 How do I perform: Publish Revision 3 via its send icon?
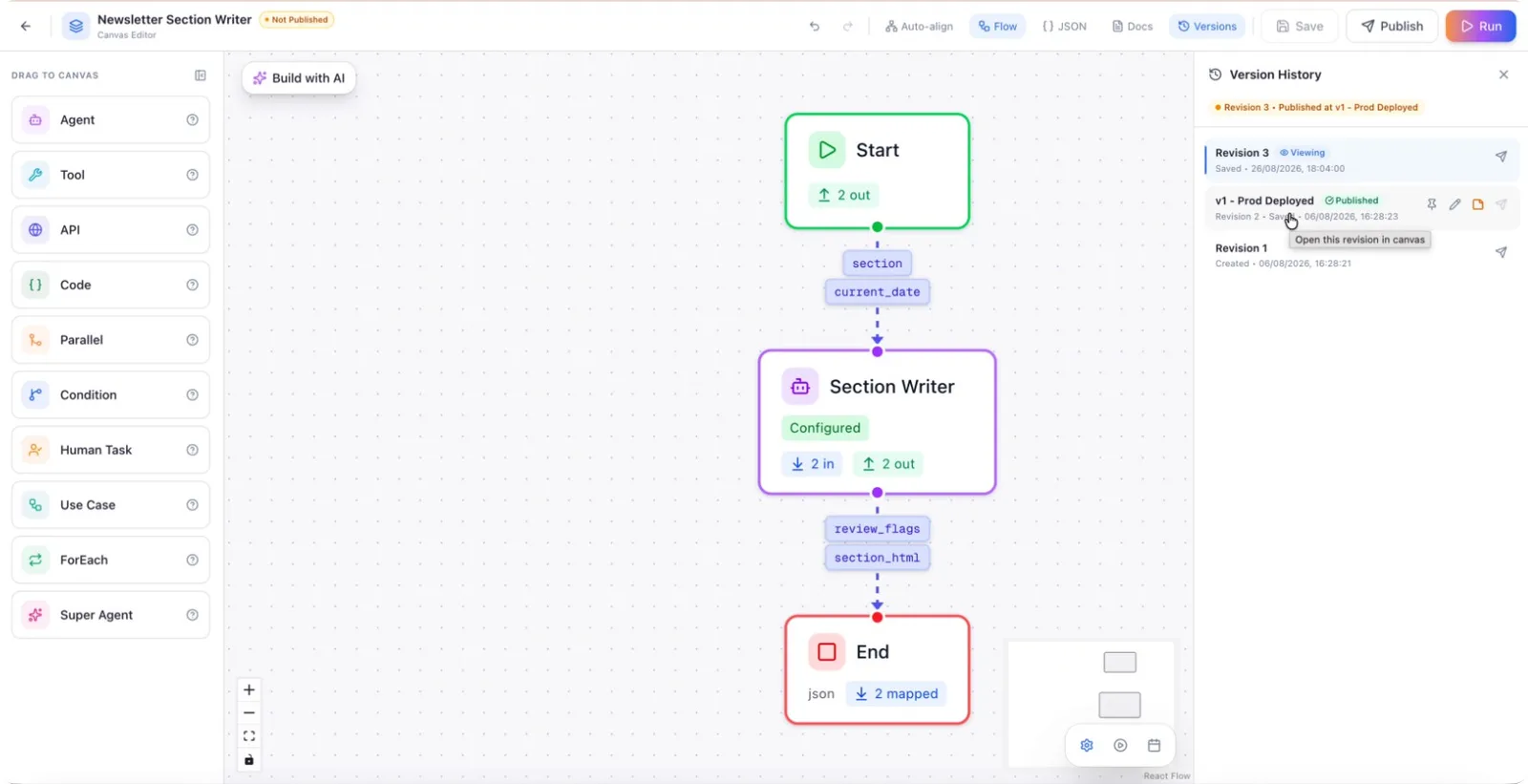click(1501, 157)
